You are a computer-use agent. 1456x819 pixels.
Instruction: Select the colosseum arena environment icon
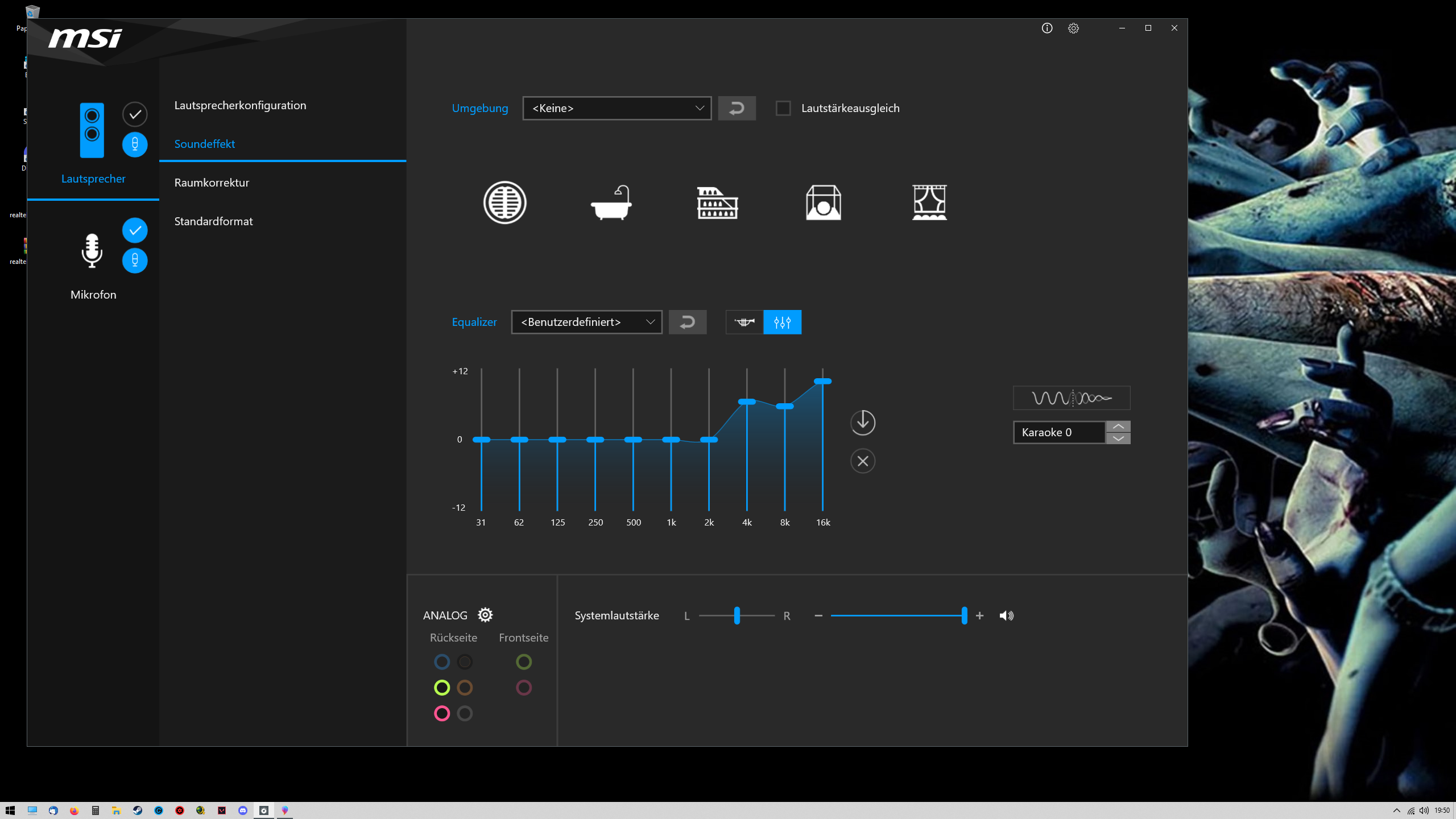tap(717, 202)
